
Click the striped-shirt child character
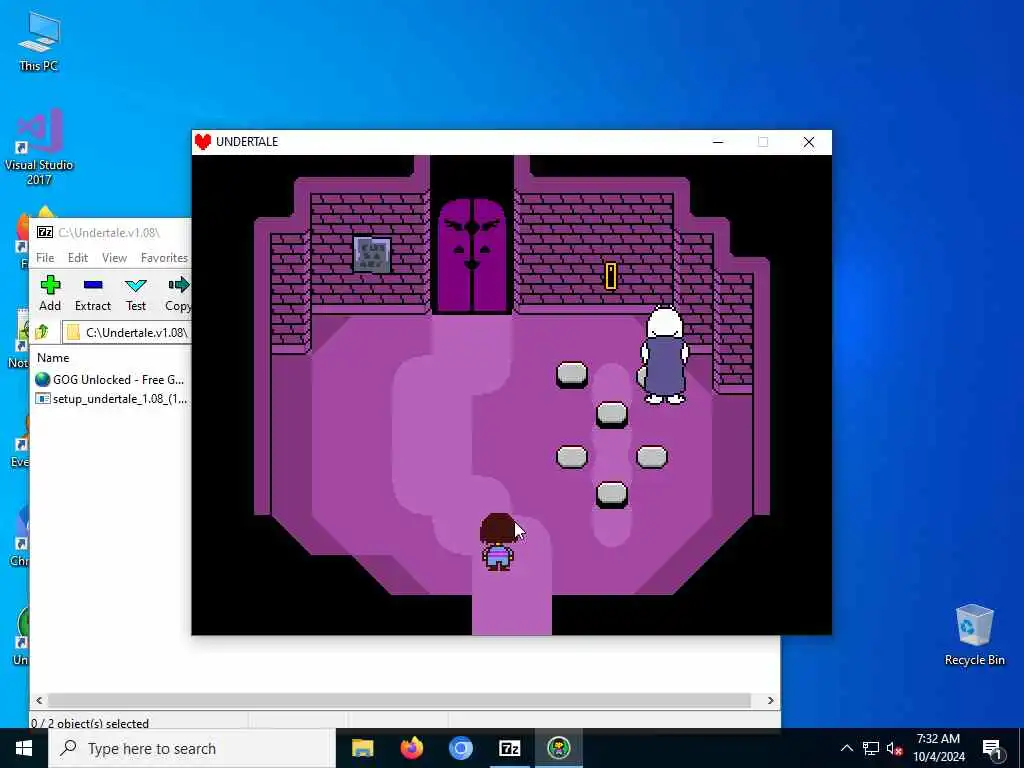point(498,542)
